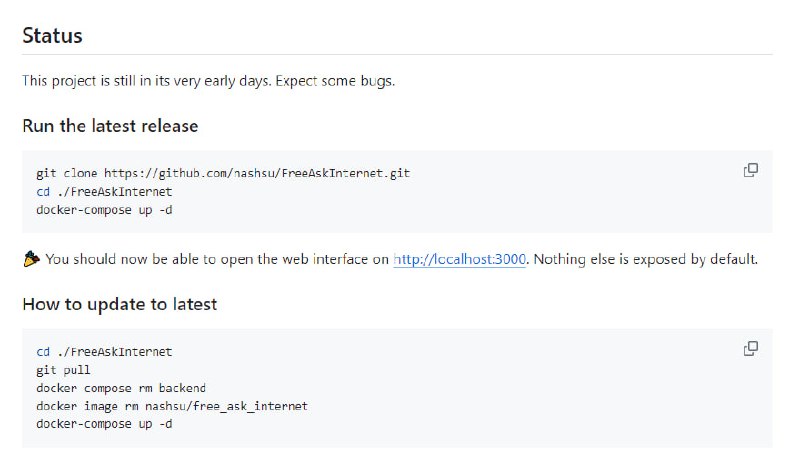Click the party popper emoji
The width and height of the screenshot is (800, 465).
click(x=31, y=259)
